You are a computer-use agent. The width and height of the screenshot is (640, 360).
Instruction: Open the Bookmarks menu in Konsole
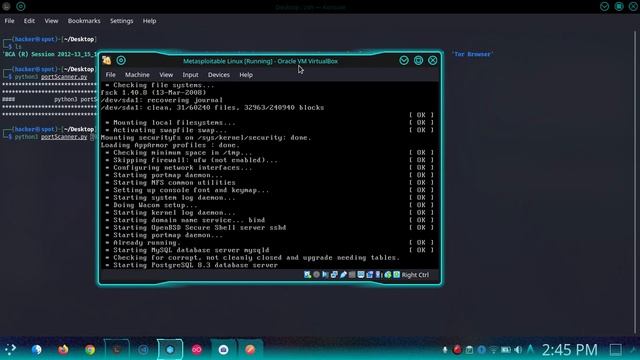click(x=84, y=21)
